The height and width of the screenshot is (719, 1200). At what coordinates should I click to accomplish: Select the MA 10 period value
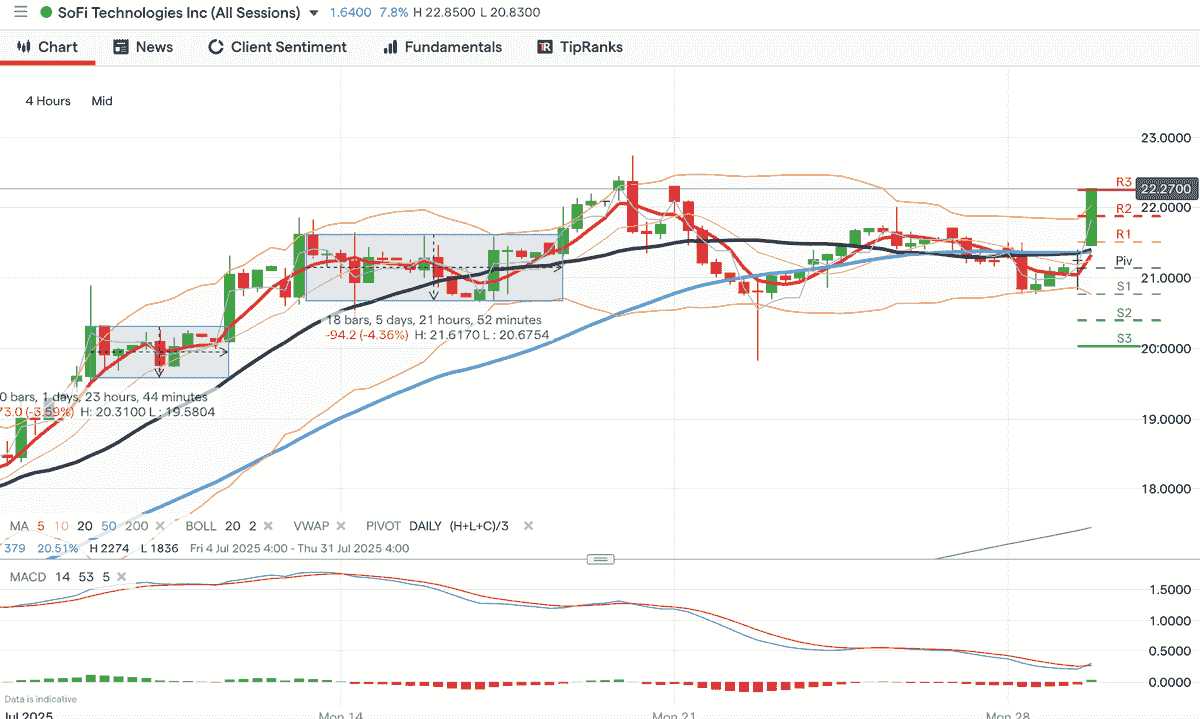coord(61,526)
